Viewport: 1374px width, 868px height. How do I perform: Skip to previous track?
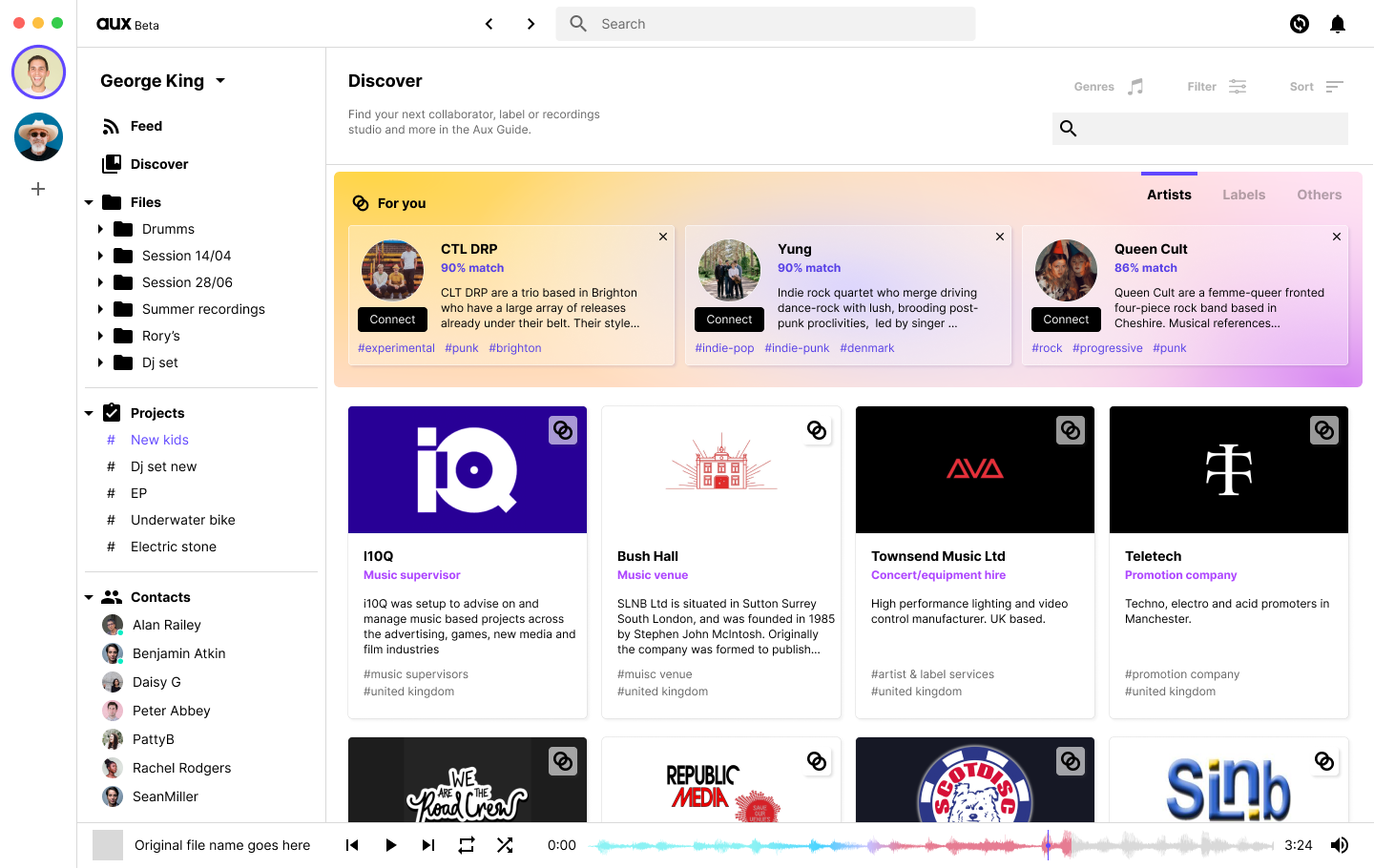[x=352, y=845]
